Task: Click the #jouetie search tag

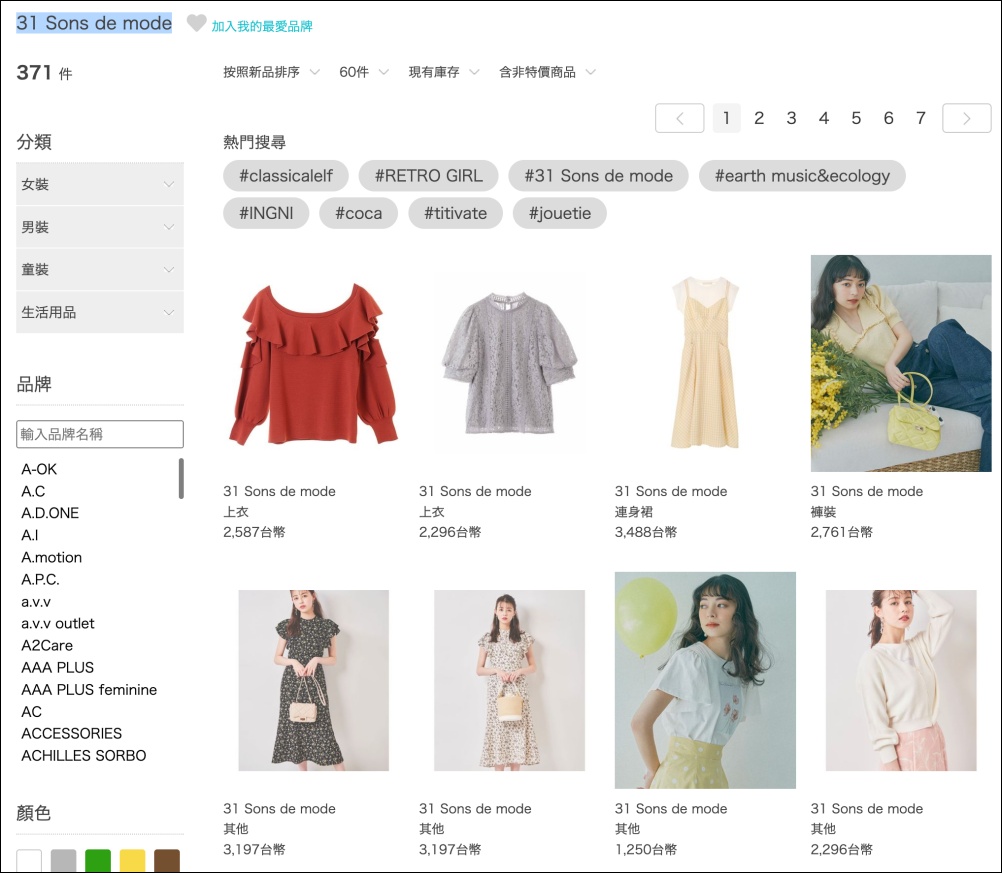Action: point(560,213)
